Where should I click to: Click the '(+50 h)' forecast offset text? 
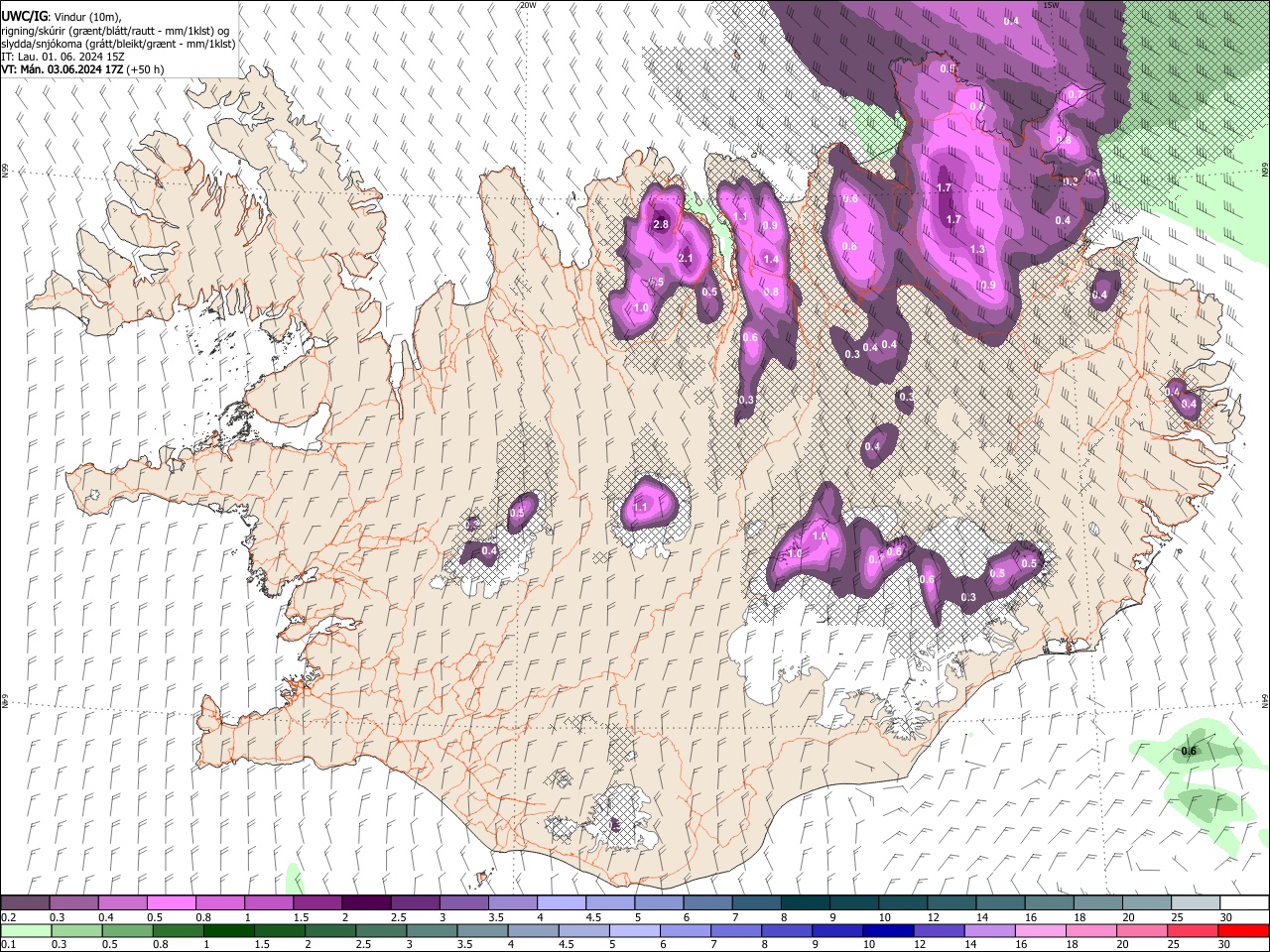tap(145, 69)
